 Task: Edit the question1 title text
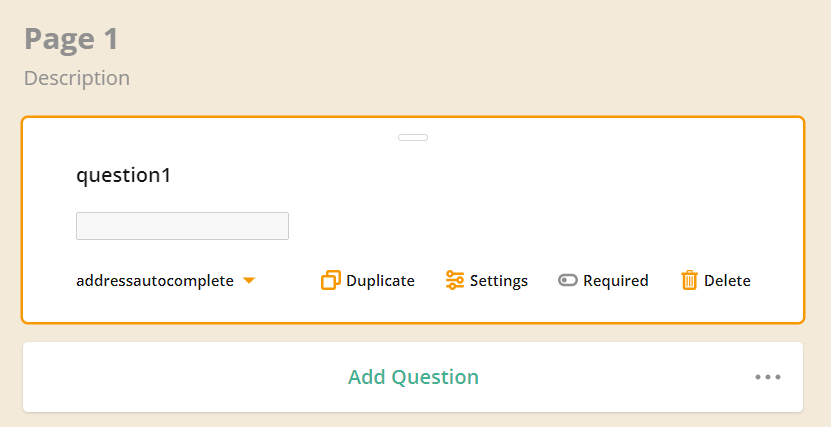(123, 175)
